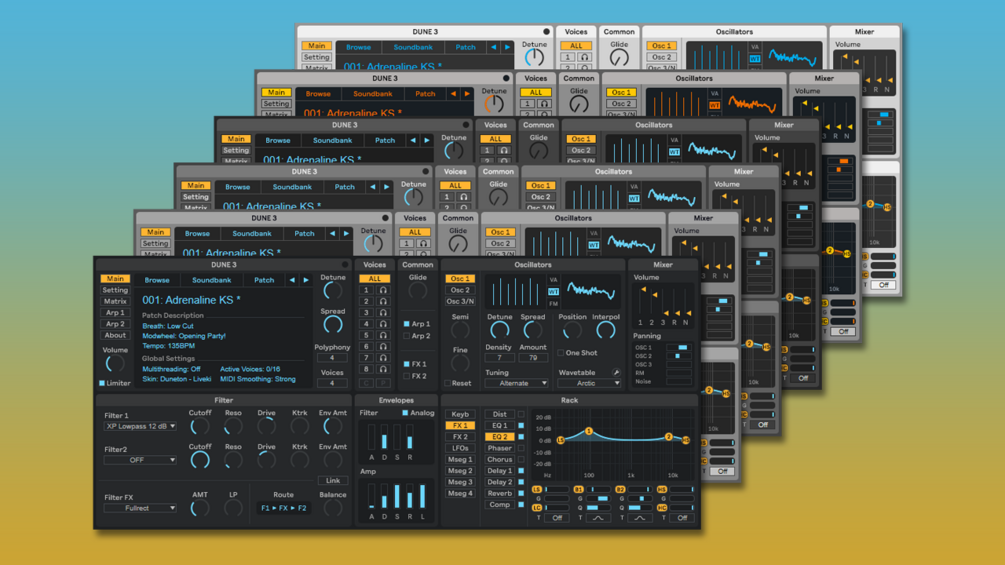Go to previous patch with left arrow
This screenshot has height=565, width=1005.
[292, 280]
